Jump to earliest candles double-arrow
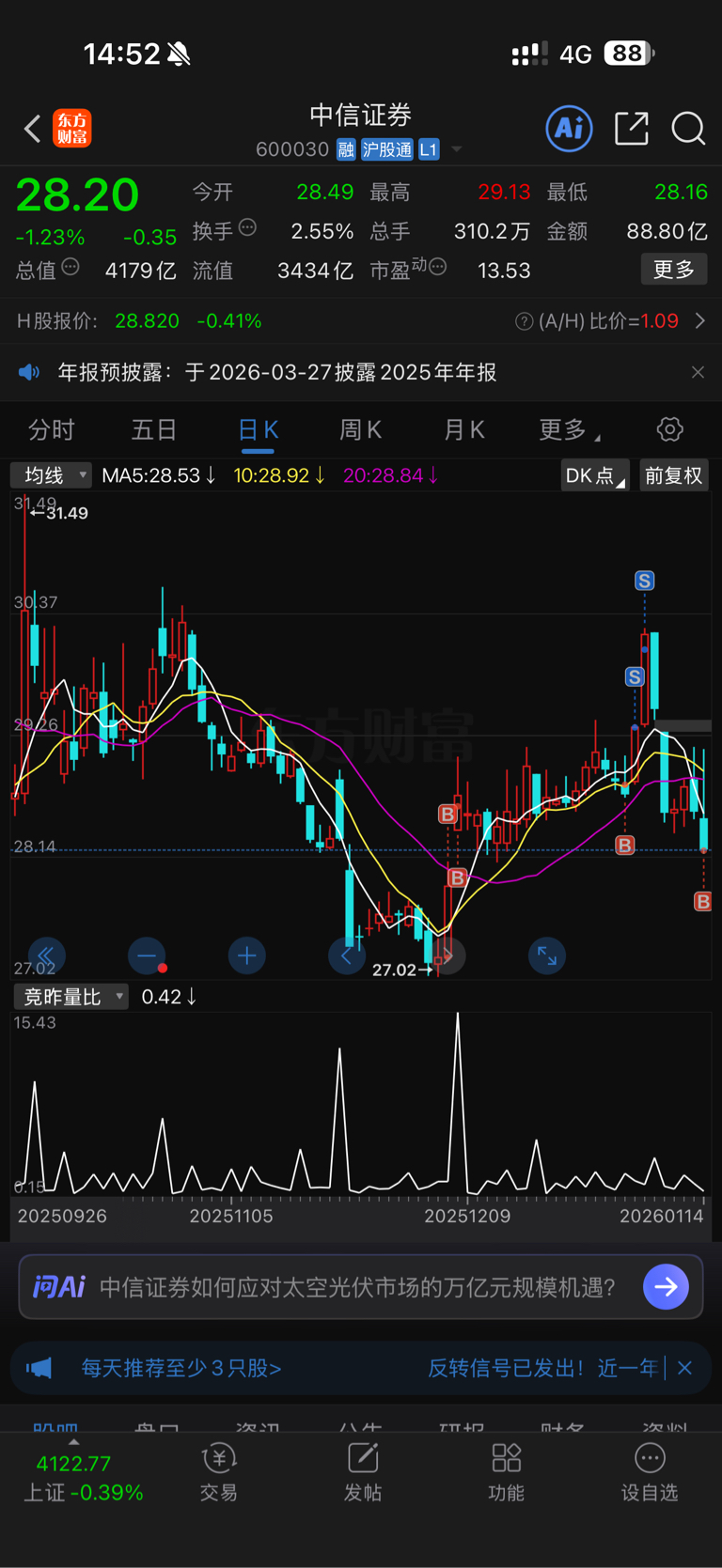 pyautogui.click(x=46, y=956)
